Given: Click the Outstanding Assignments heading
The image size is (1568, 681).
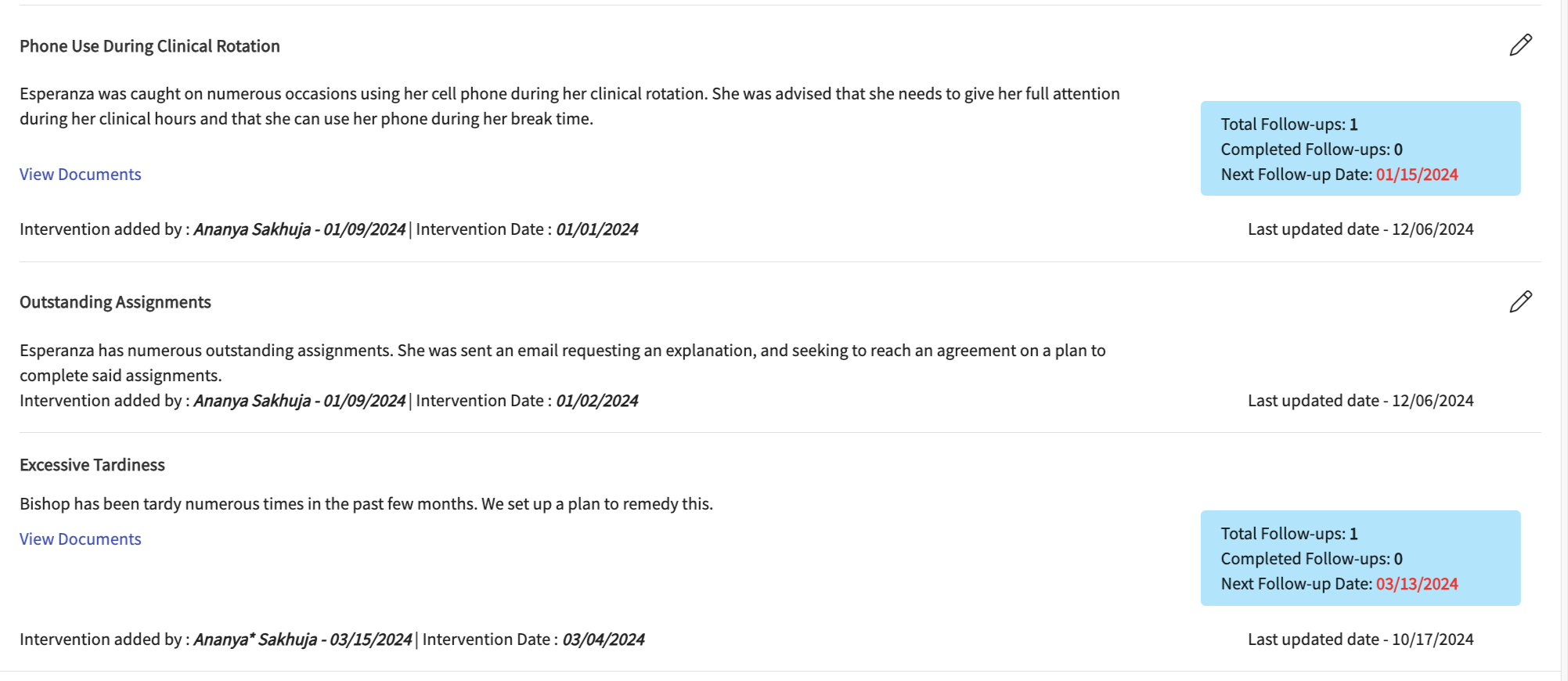Looking at the screenshot, I should (115, 302).
